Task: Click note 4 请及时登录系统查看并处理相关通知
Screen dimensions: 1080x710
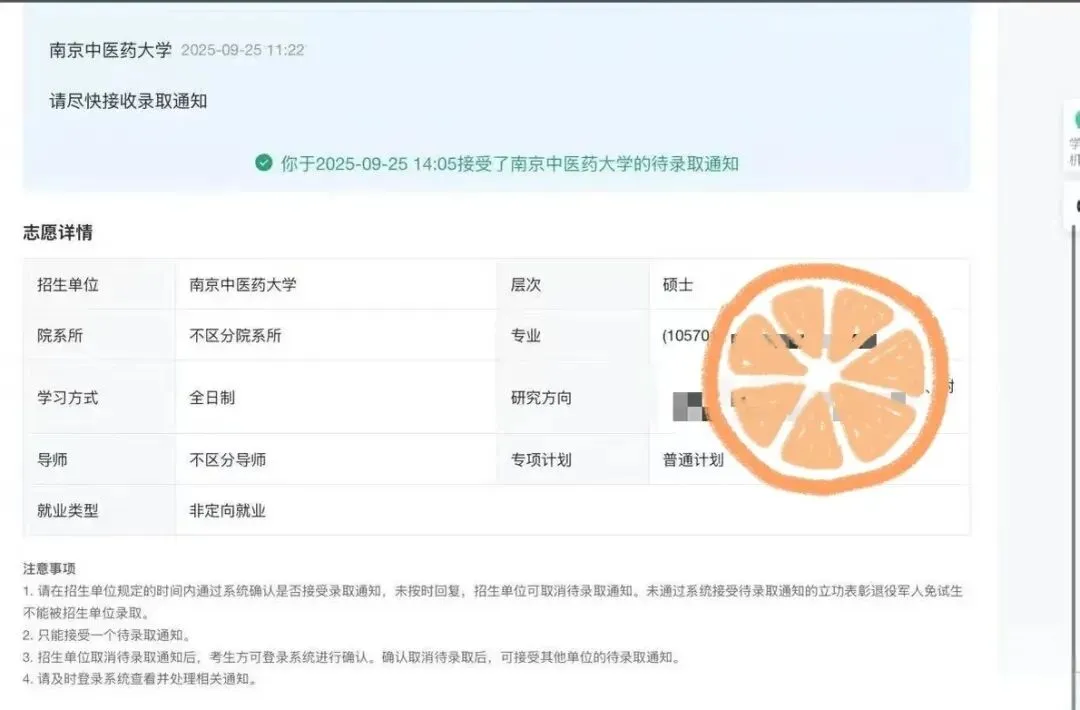Action: point(140,679)
